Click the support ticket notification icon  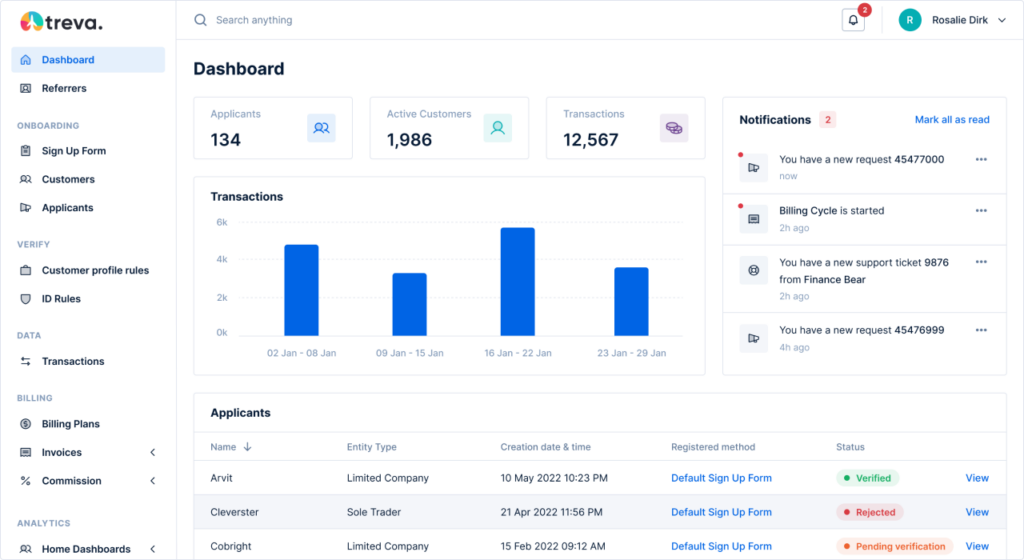pos(753,271)
